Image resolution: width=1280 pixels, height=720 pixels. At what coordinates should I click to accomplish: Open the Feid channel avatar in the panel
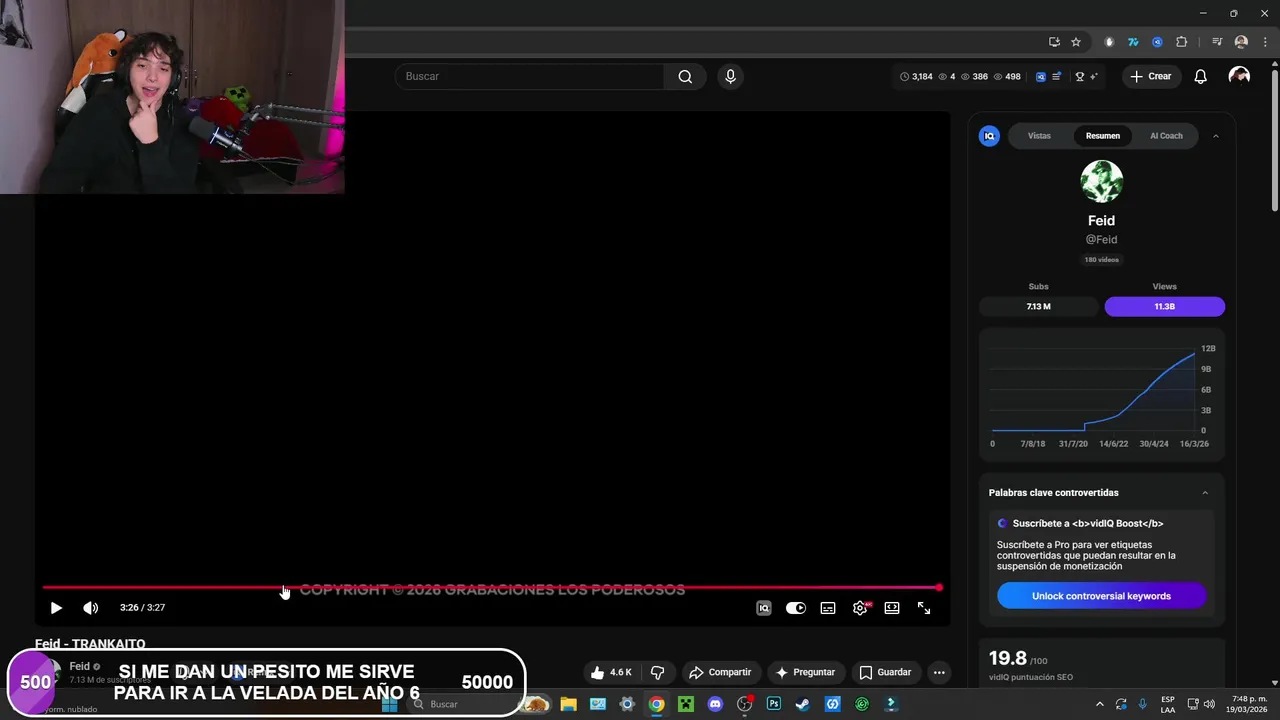1102,182
